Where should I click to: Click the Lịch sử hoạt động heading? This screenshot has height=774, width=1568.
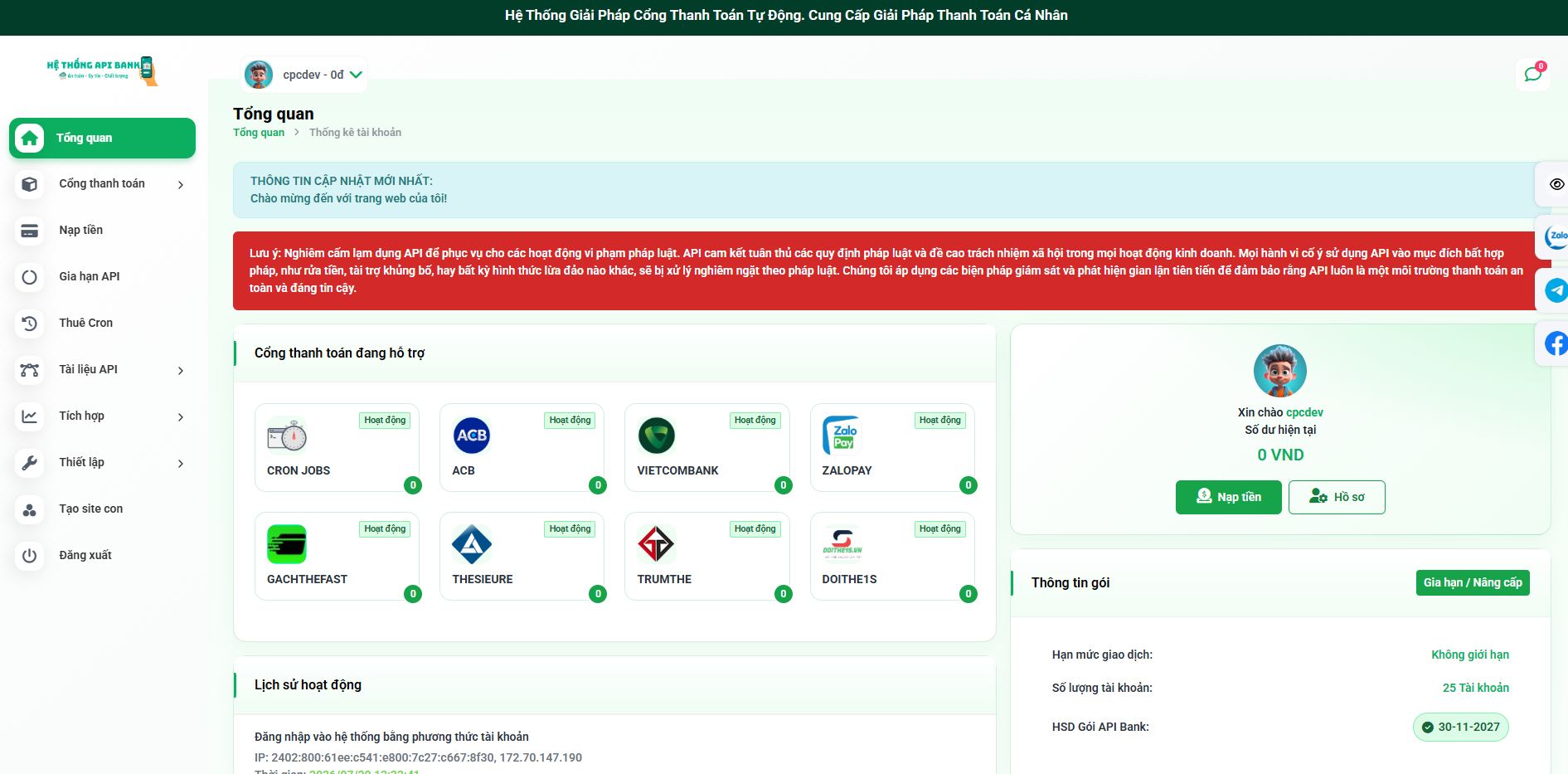(x=308, y=684)
